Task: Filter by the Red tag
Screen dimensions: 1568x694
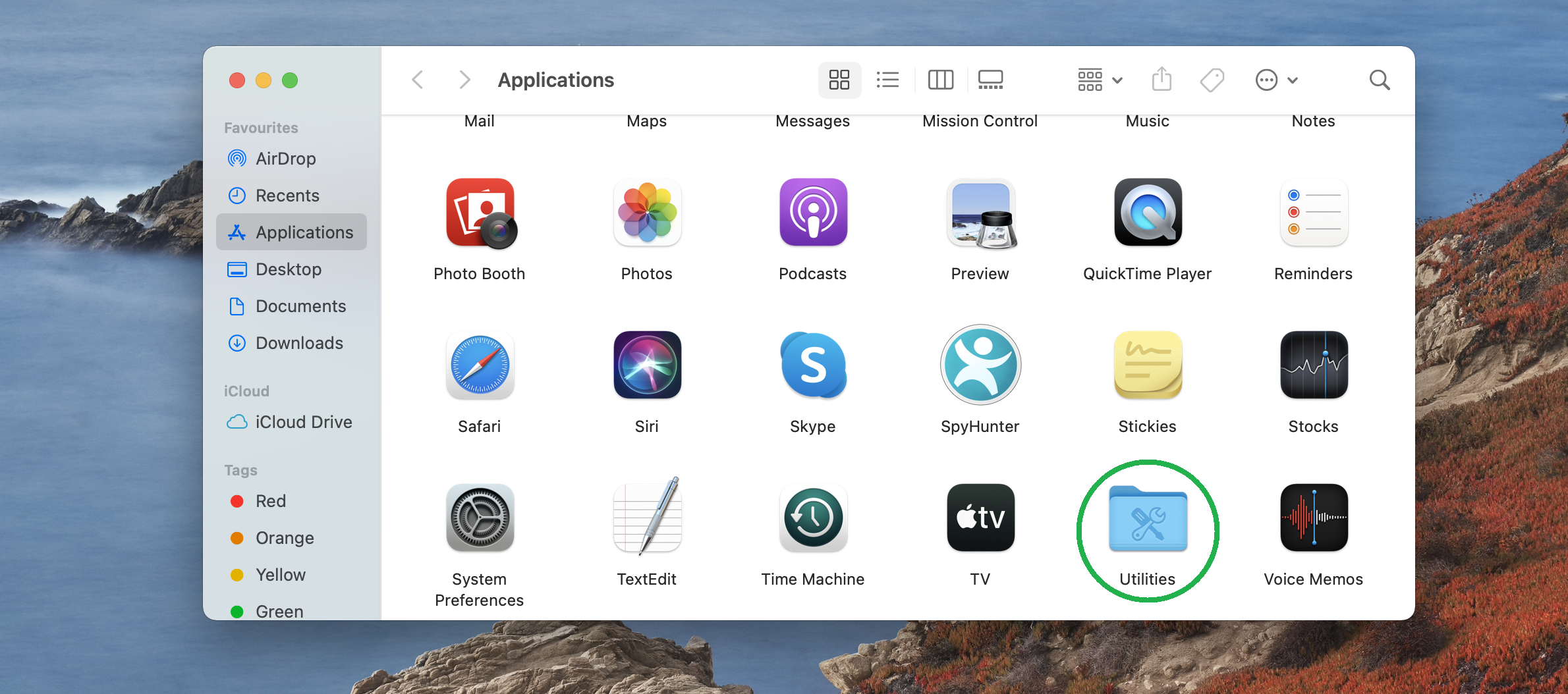Action: [291, 501]
